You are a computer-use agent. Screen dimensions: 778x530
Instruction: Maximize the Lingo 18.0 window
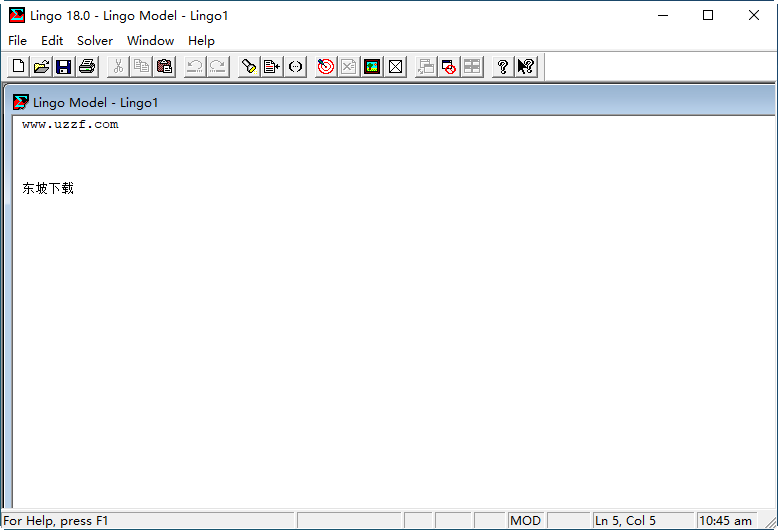708,15
